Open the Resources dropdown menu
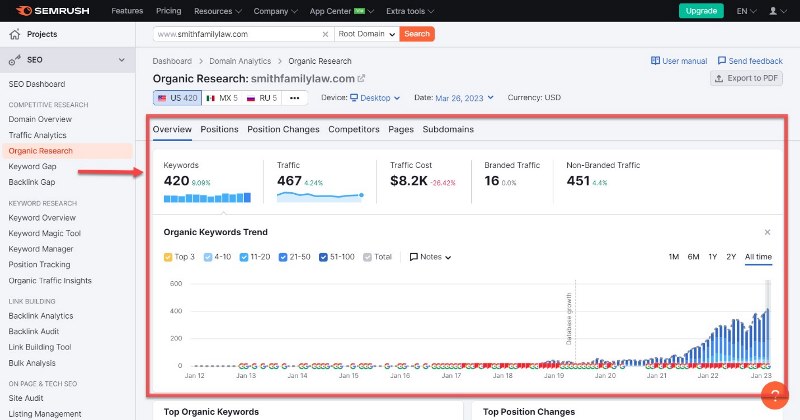Viewport: 800px width, 420px height. (x=218, y=11)
